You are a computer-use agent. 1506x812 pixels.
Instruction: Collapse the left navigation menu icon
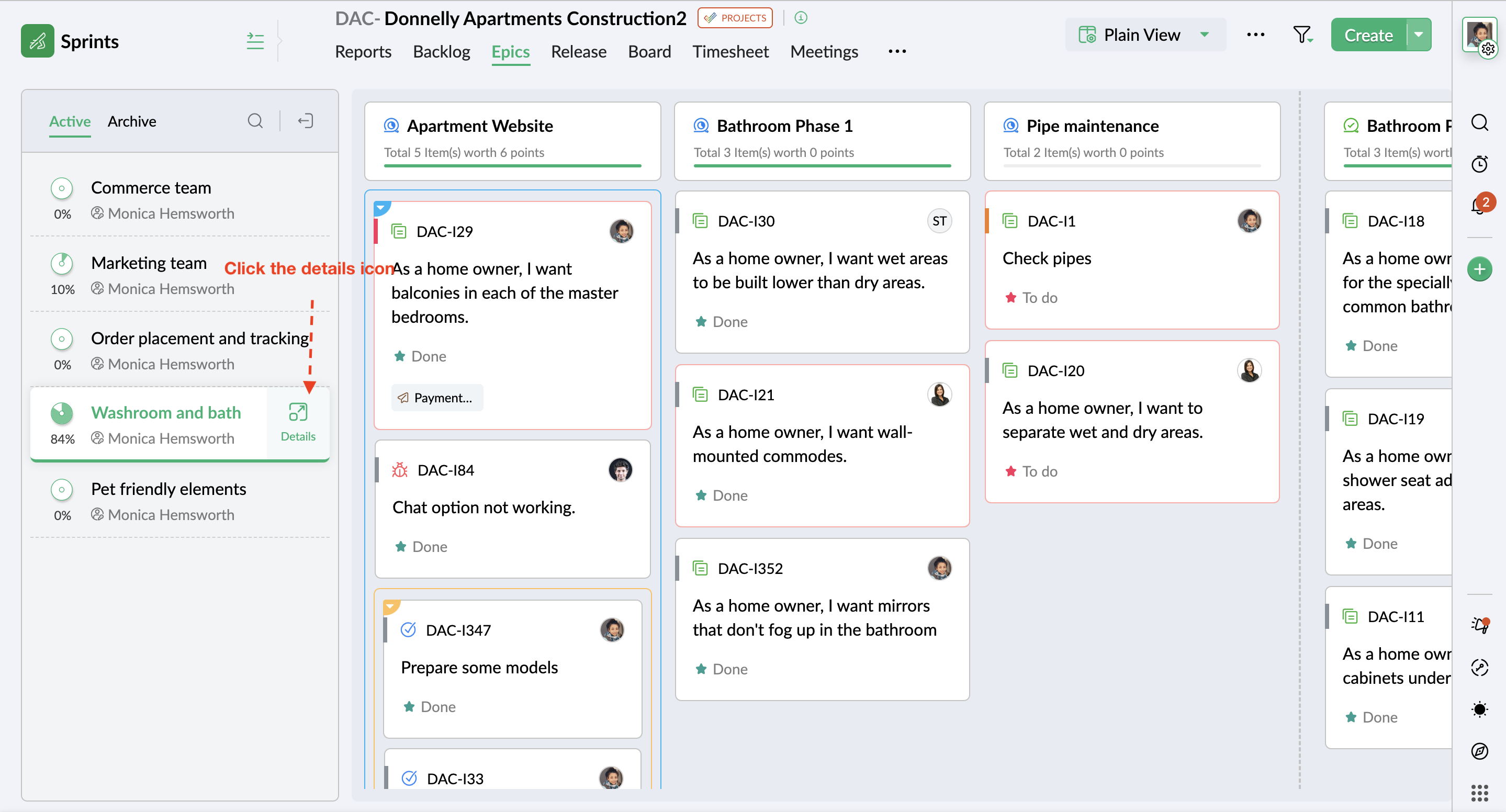point(255,41)
